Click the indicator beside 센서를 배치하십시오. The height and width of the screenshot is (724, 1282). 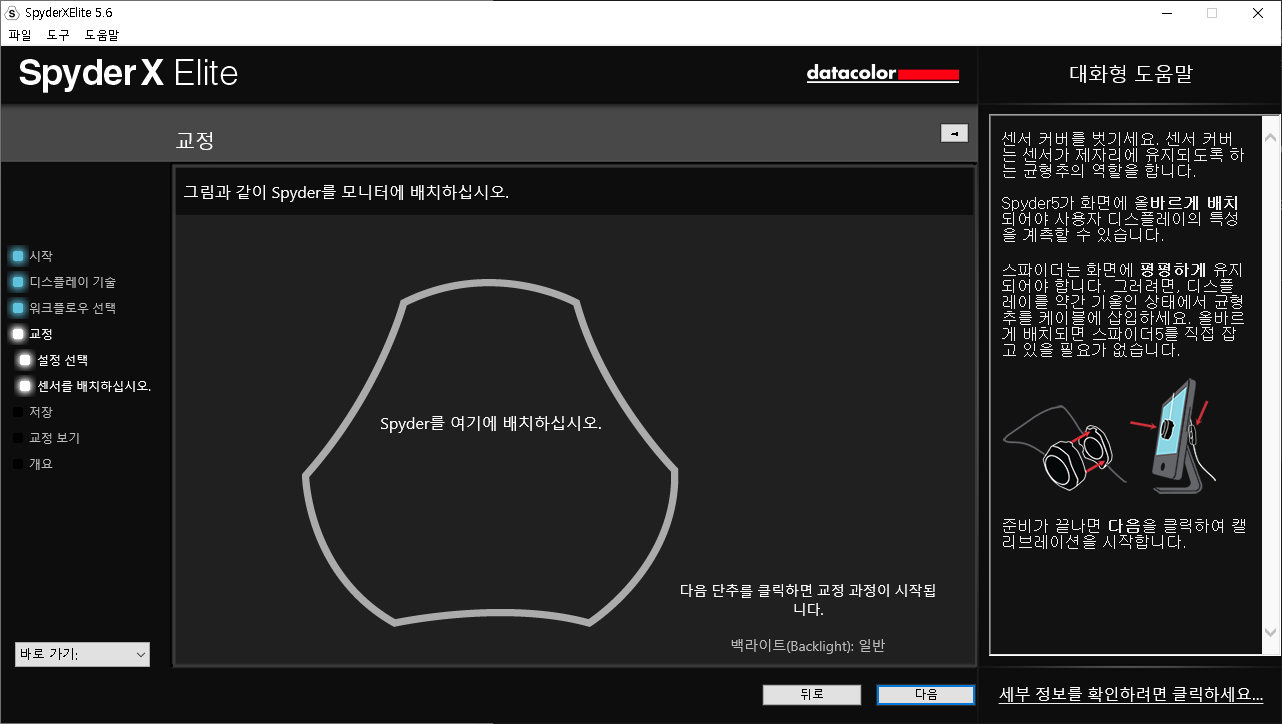(25, 386)
